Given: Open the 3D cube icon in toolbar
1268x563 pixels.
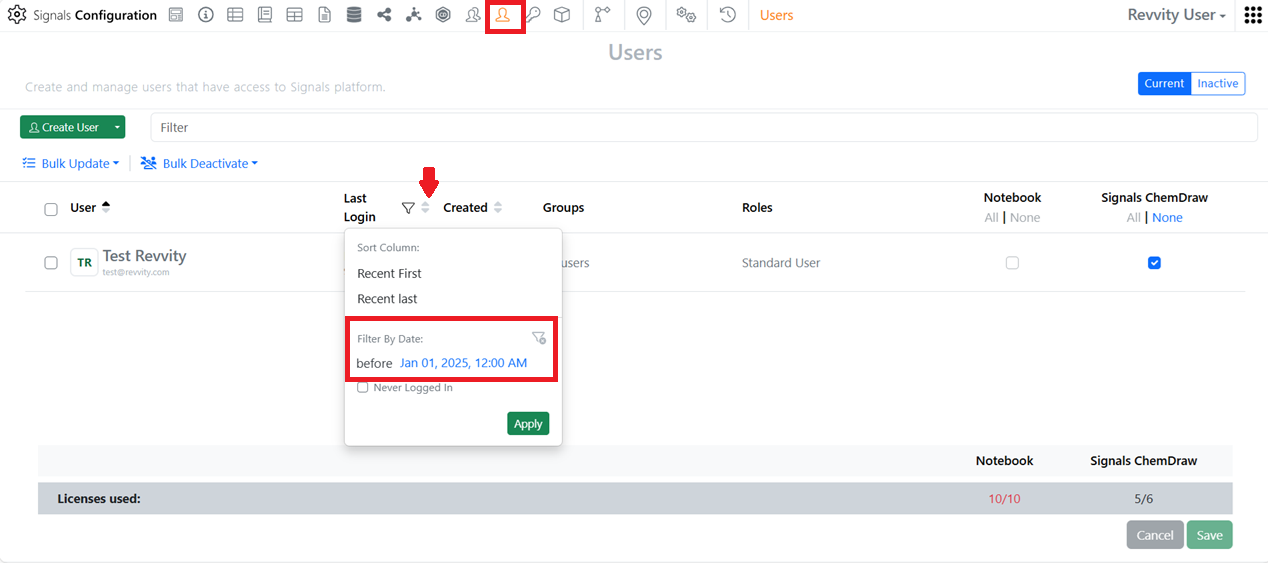Looking at the screenshot, I should tap(562, 15).
